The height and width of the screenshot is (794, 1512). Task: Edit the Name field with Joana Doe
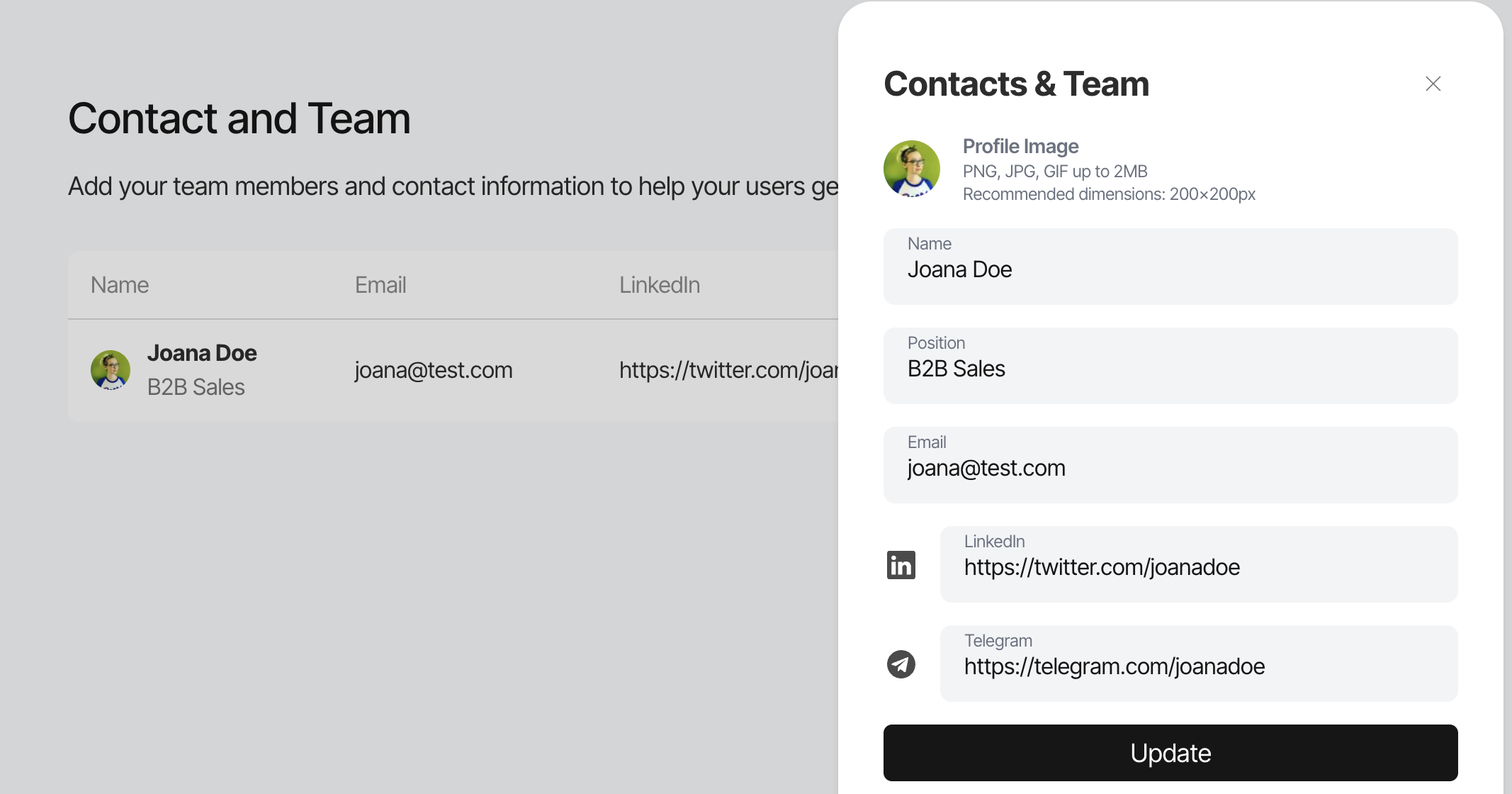(1170, 267)
